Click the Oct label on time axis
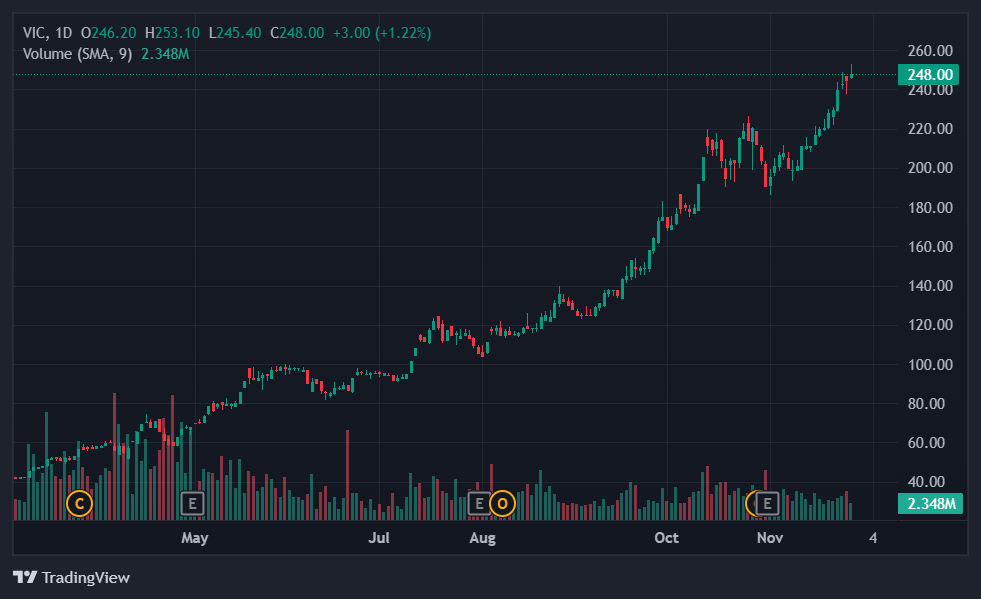 coord(666,539)
